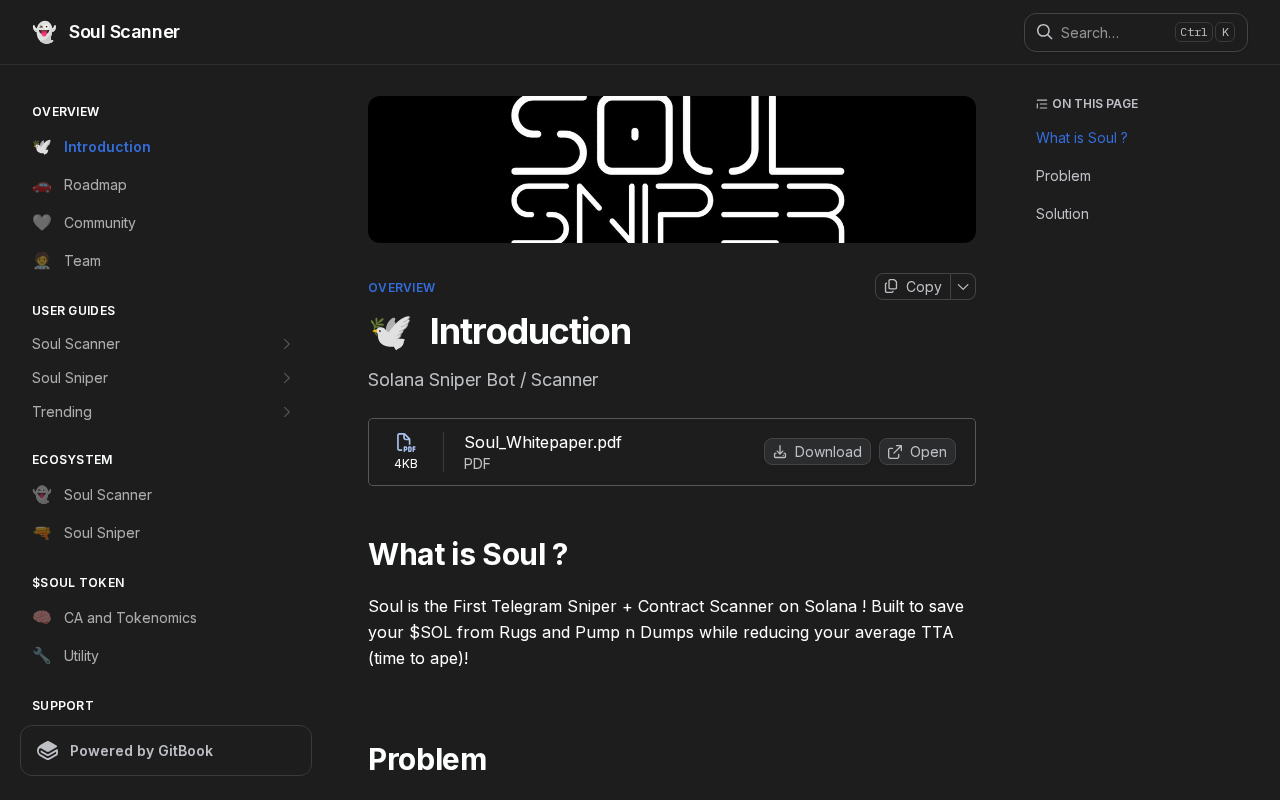Click the dove icon beside Introduction
Image resolution: width=1280 pixels, height=800 pixels.
click(42, 147)
